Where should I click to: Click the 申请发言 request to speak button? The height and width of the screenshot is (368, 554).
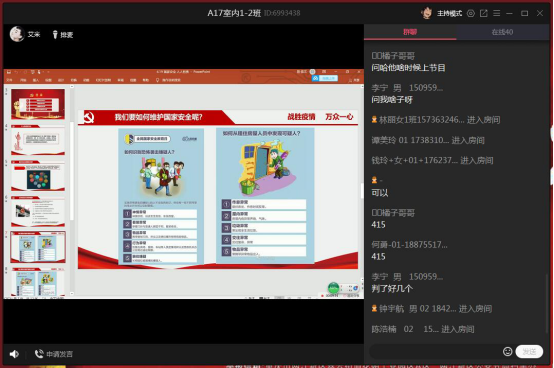pyautogui.click(x=59, y=354)
